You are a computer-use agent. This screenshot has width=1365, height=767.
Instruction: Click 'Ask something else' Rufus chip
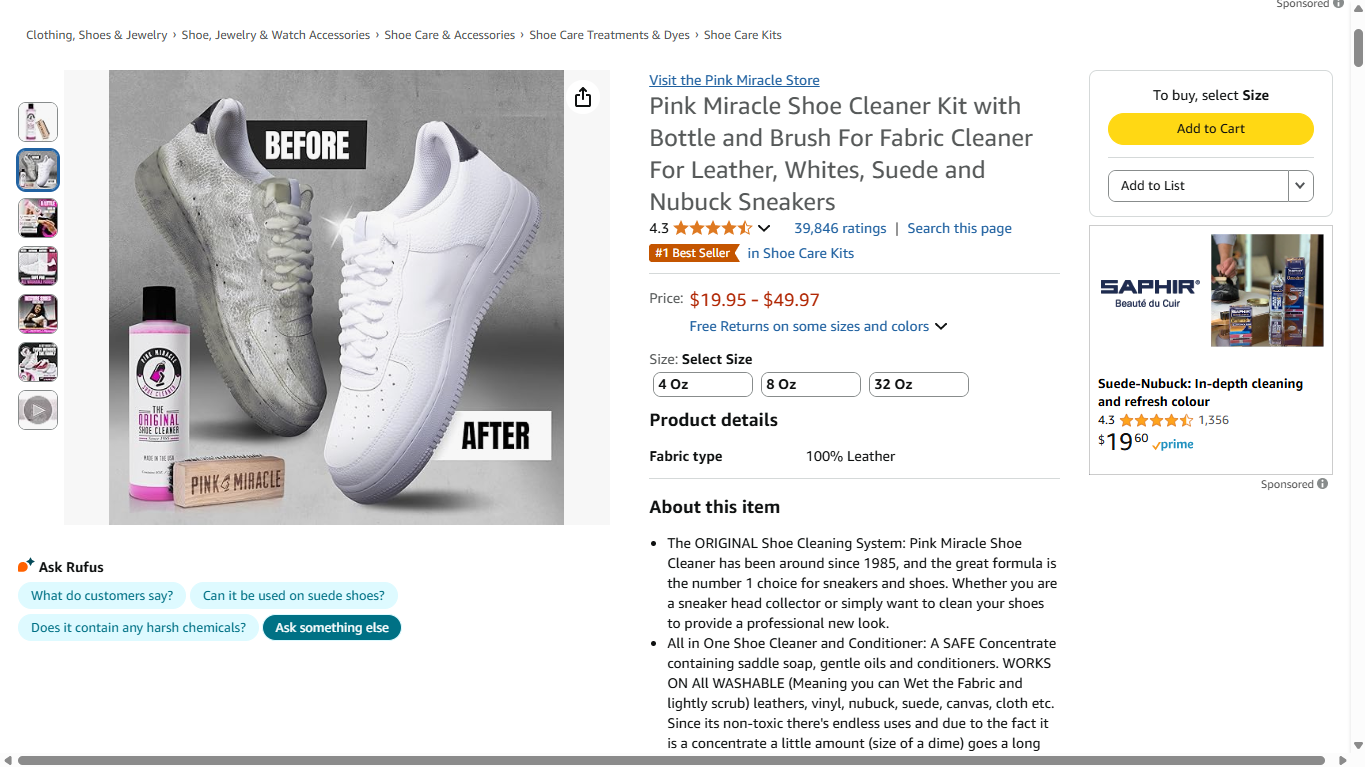pos(332,628)
